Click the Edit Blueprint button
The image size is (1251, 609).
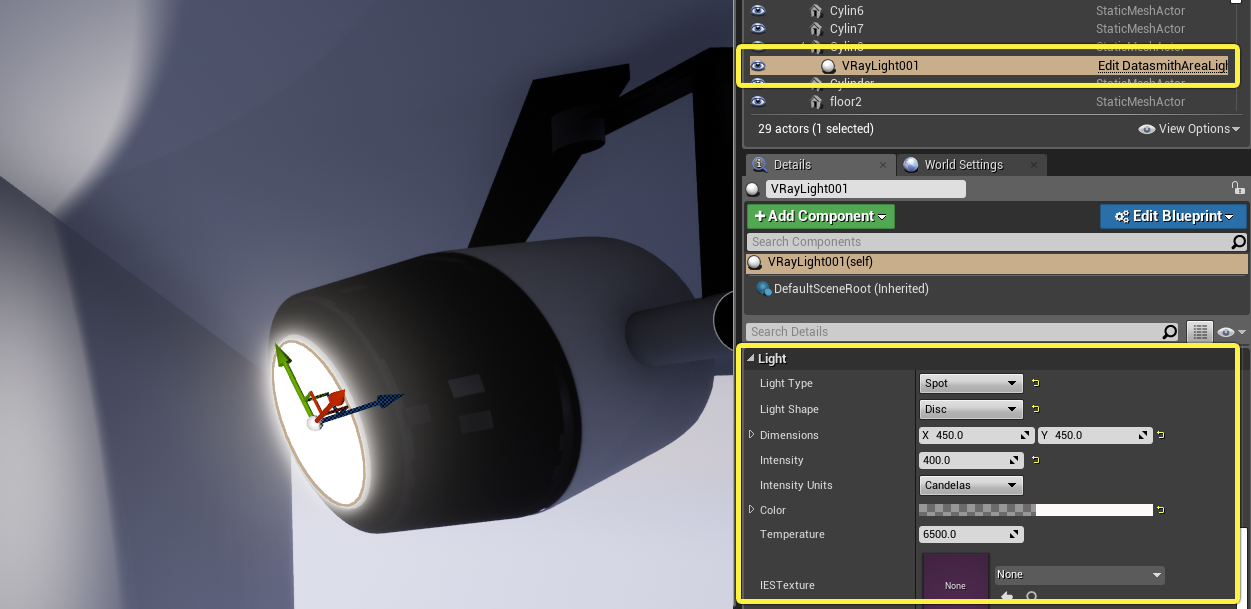click(1174, 216)
